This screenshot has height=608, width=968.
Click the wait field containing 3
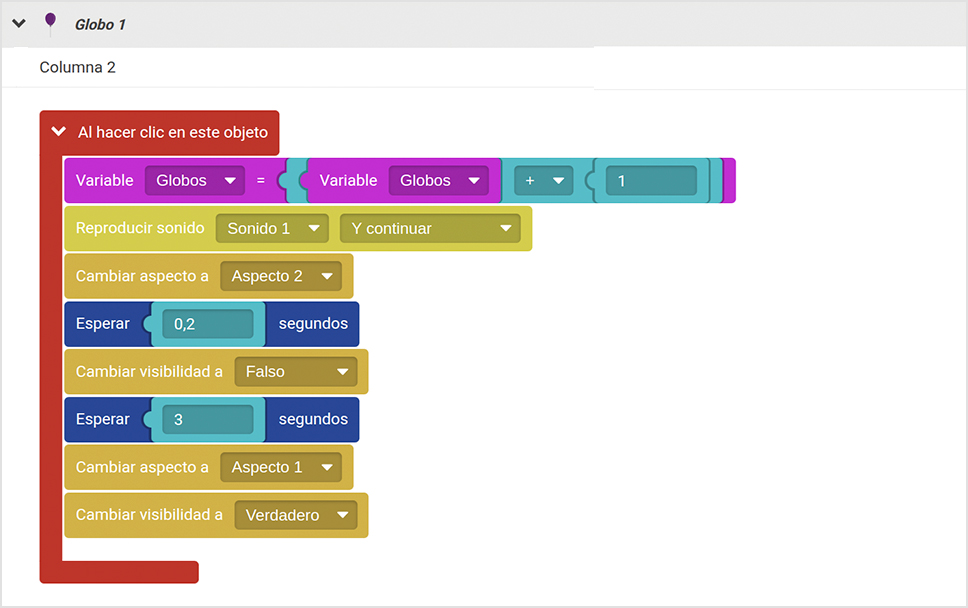click(208, 420)
